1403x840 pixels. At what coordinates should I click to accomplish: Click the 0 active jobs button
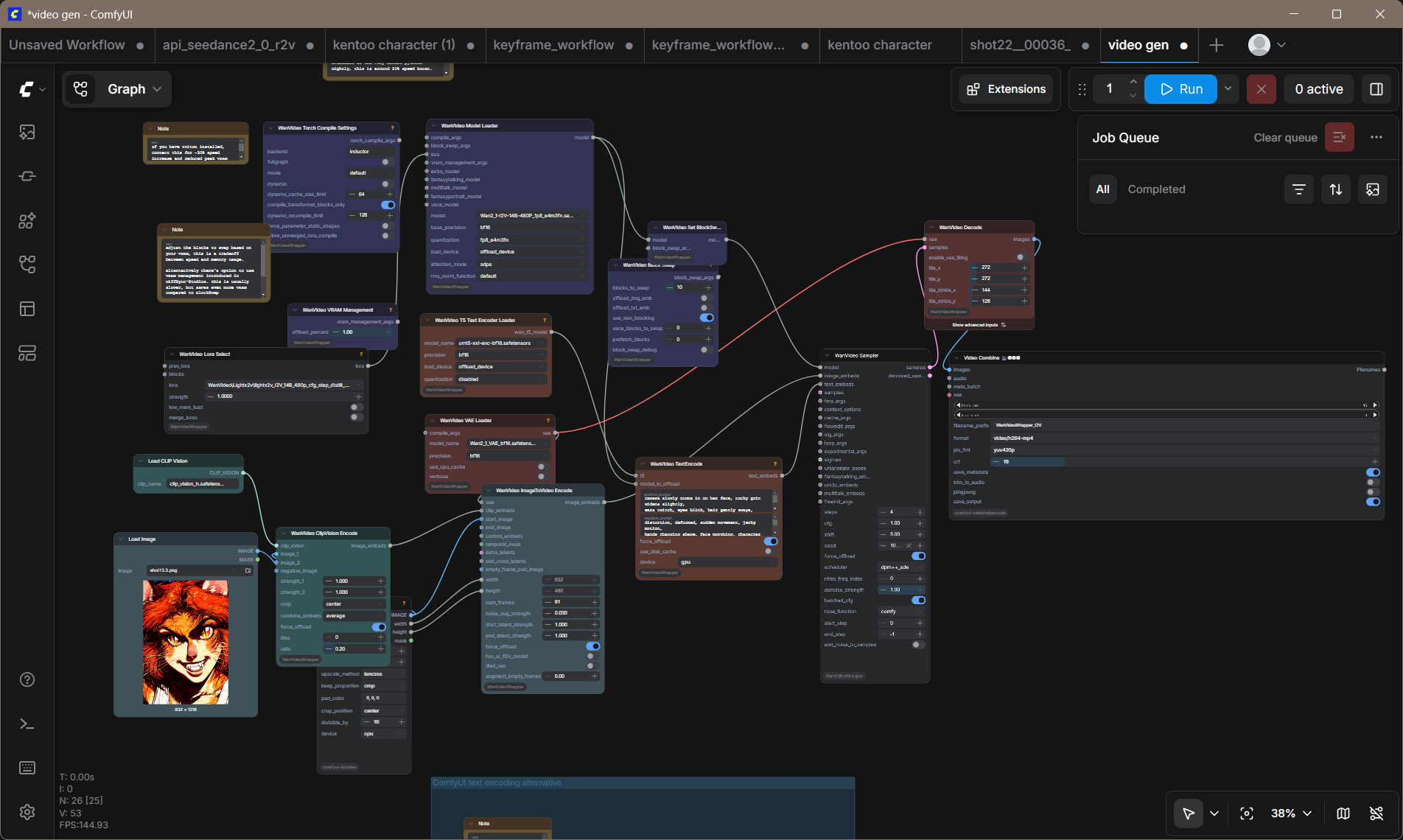tap(1319, 89)
